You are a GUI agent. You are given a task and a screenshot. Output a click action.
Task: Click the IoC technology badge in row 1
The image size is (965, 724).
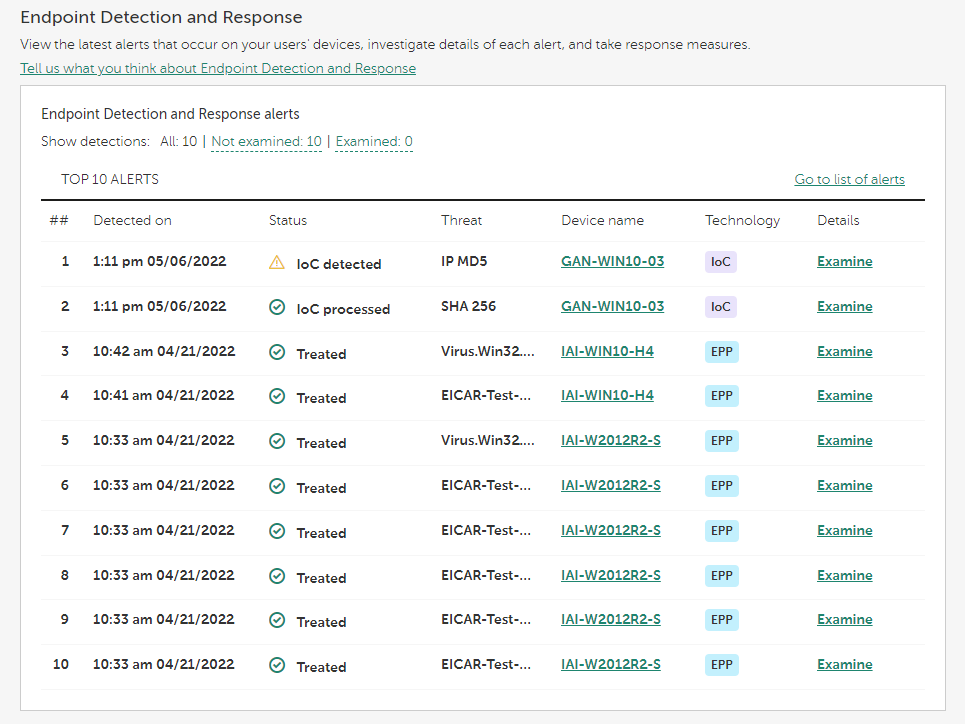pos(721,262)
